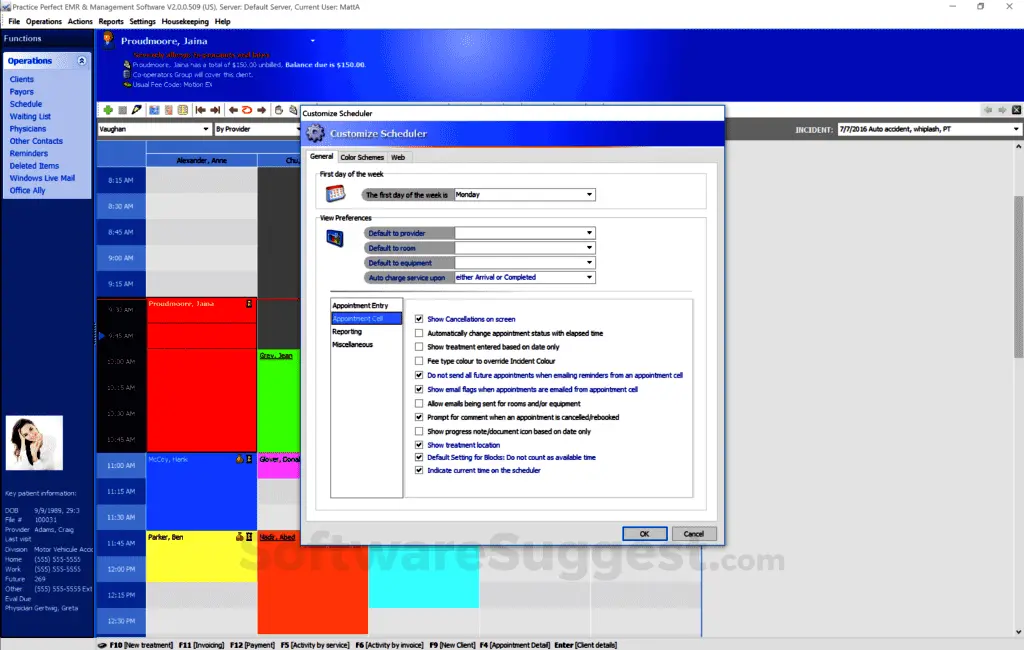This screenshot has height=650, width=1024.
Task: Click the calendar icon under First day of week
Action: click(x=335, y=194)
